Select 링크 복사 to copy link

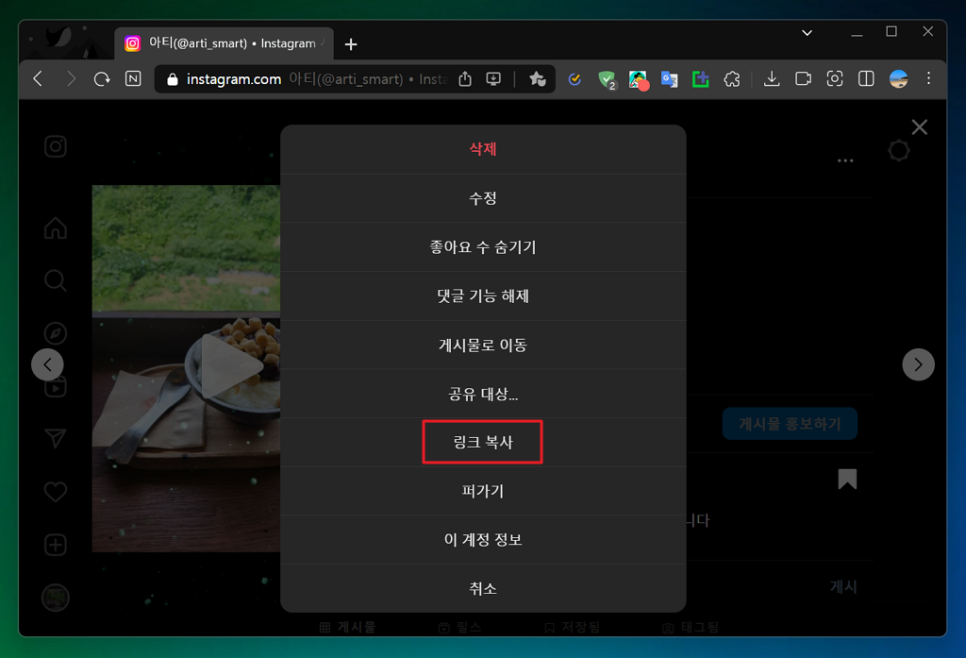483,442
